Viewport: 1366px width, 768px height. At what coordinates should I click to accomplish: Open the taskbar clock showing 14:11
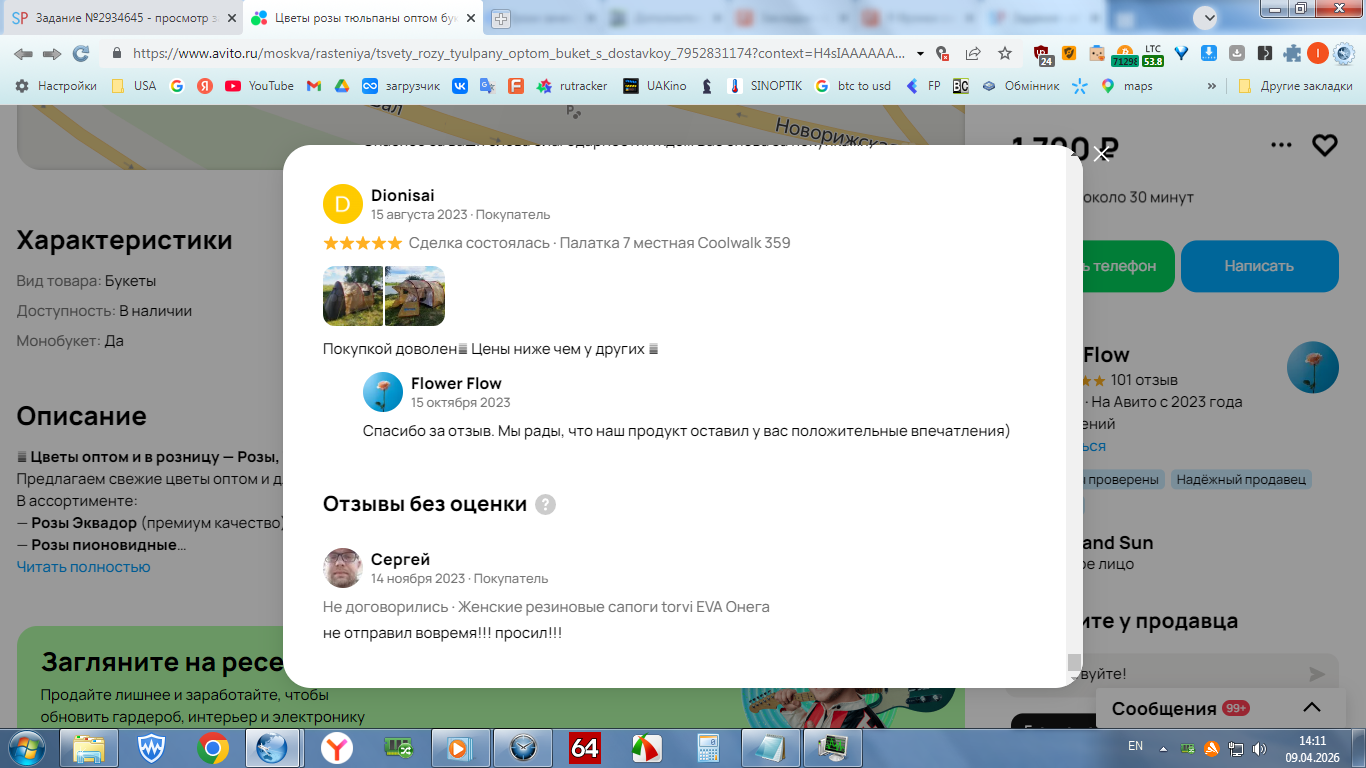1313,747
